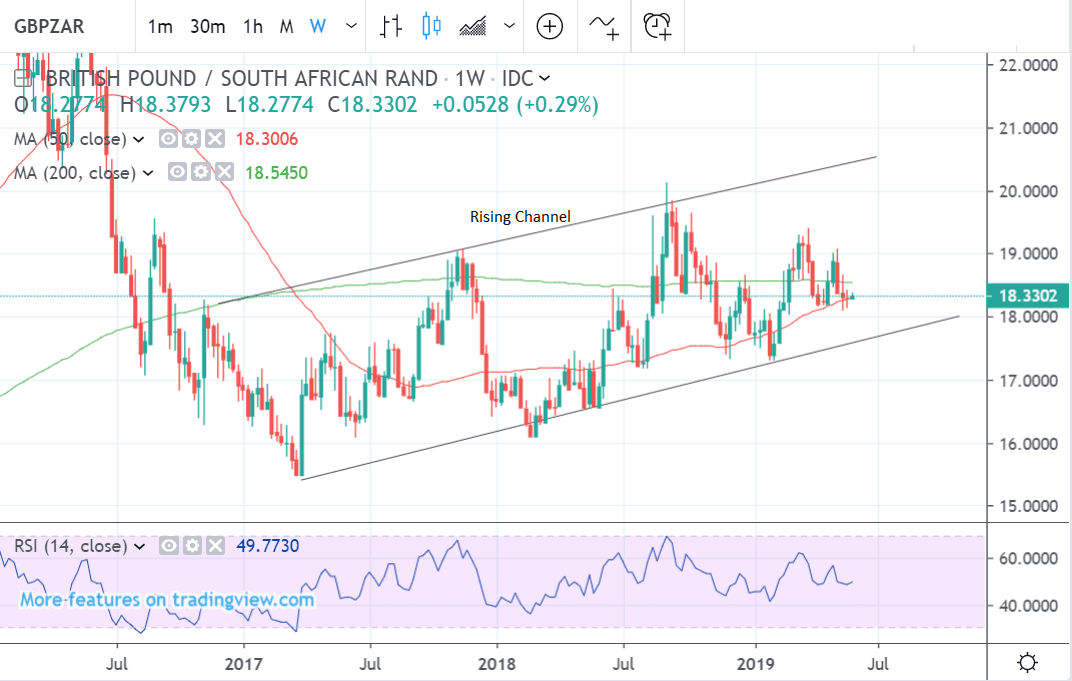This screenshot has height=681, width=1072.
Task: Open chart settings gear at bottom right
Action: 1025,662
